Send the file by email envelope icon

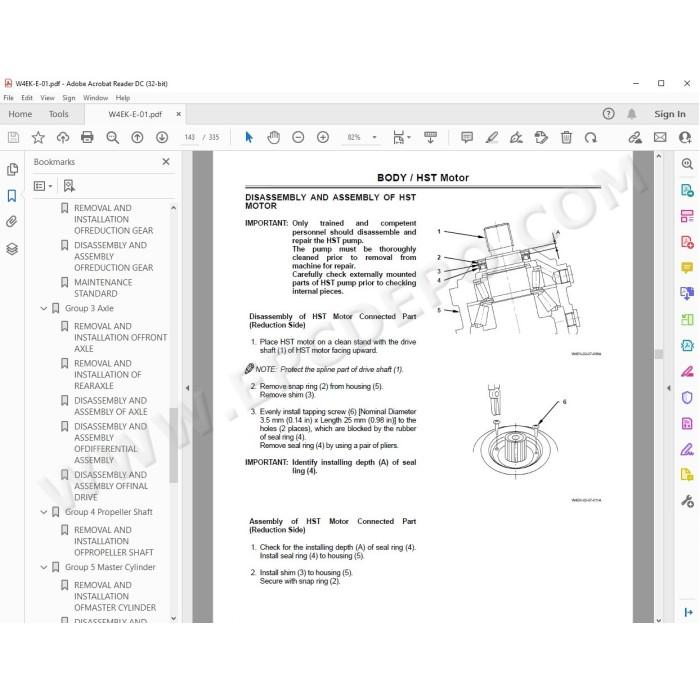(660, 138)
